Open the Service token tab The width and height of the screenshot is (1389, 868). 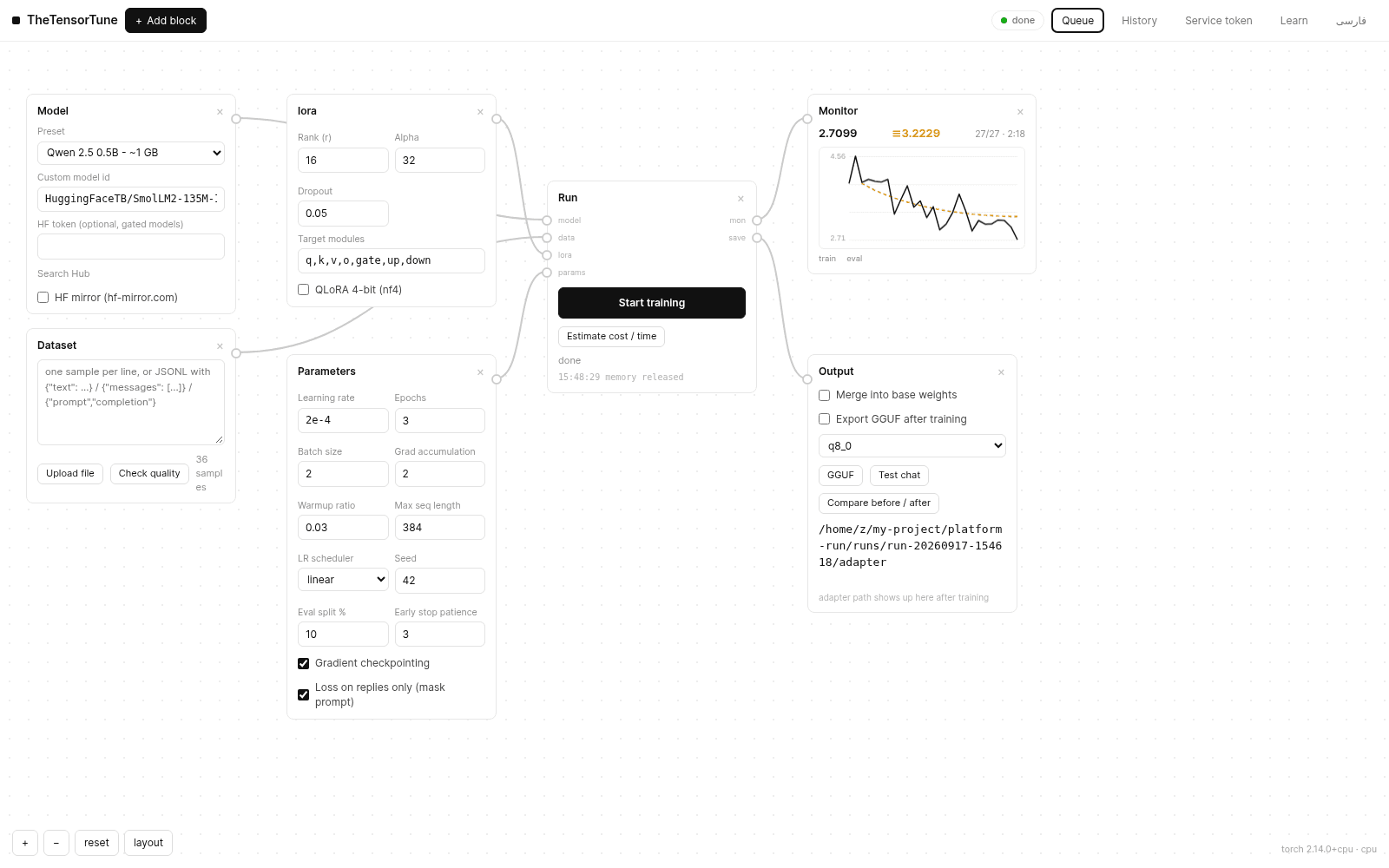[1219, 21]
